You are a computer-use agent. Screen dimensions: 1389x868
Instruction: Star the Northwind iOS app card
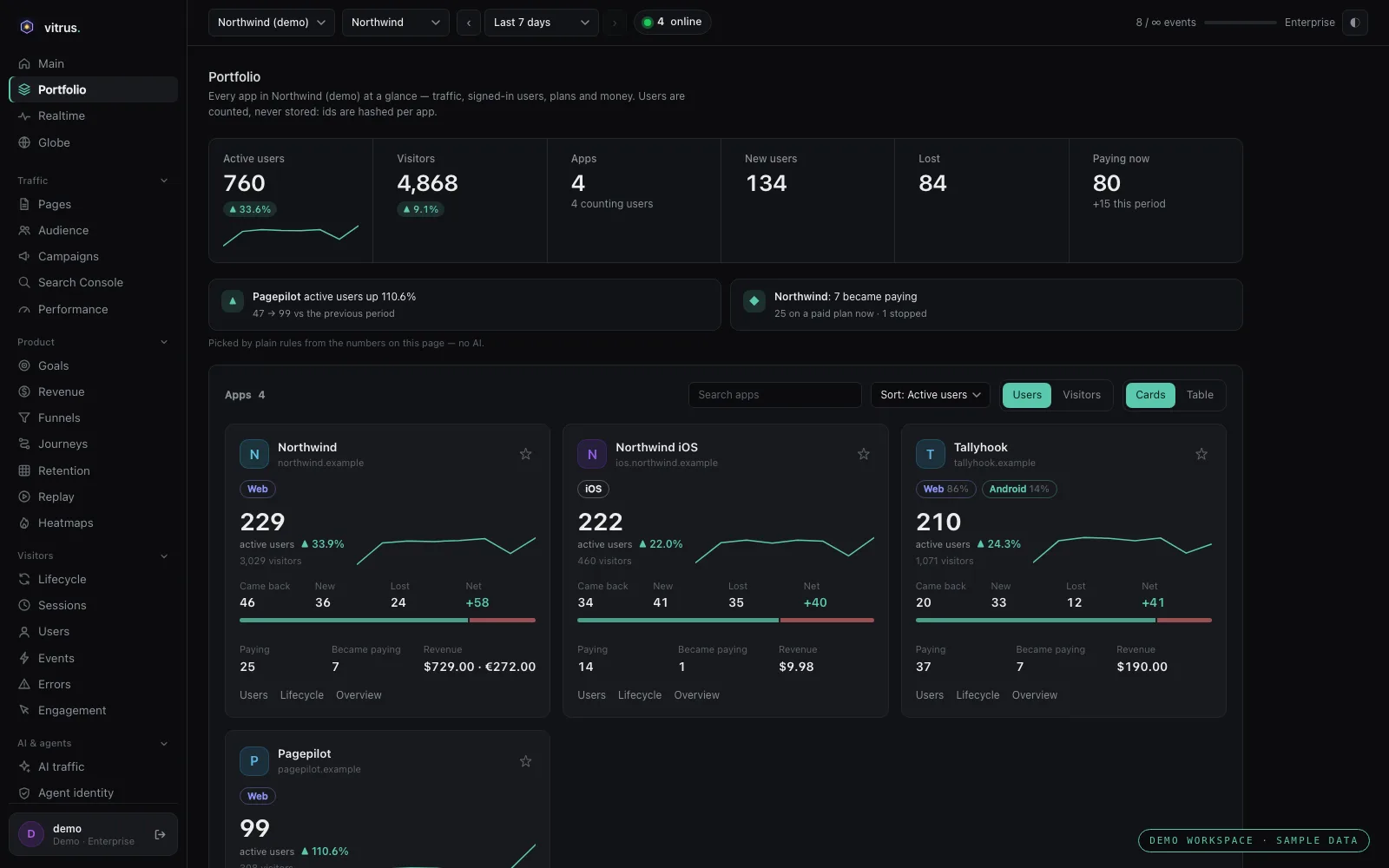[863, 454]
